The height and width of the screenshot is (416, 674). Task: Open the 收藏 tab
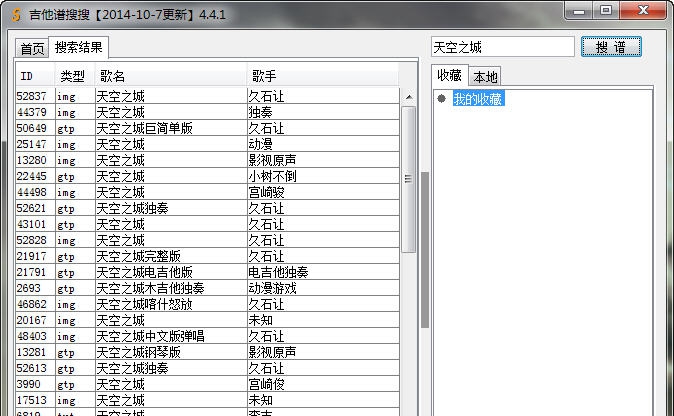pos(449,75)
